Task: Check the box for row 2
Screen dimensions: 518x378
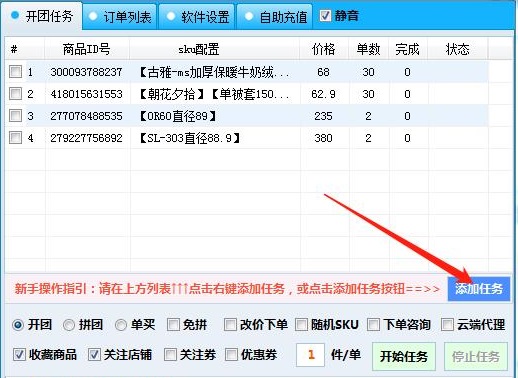Action: (15, 94)
